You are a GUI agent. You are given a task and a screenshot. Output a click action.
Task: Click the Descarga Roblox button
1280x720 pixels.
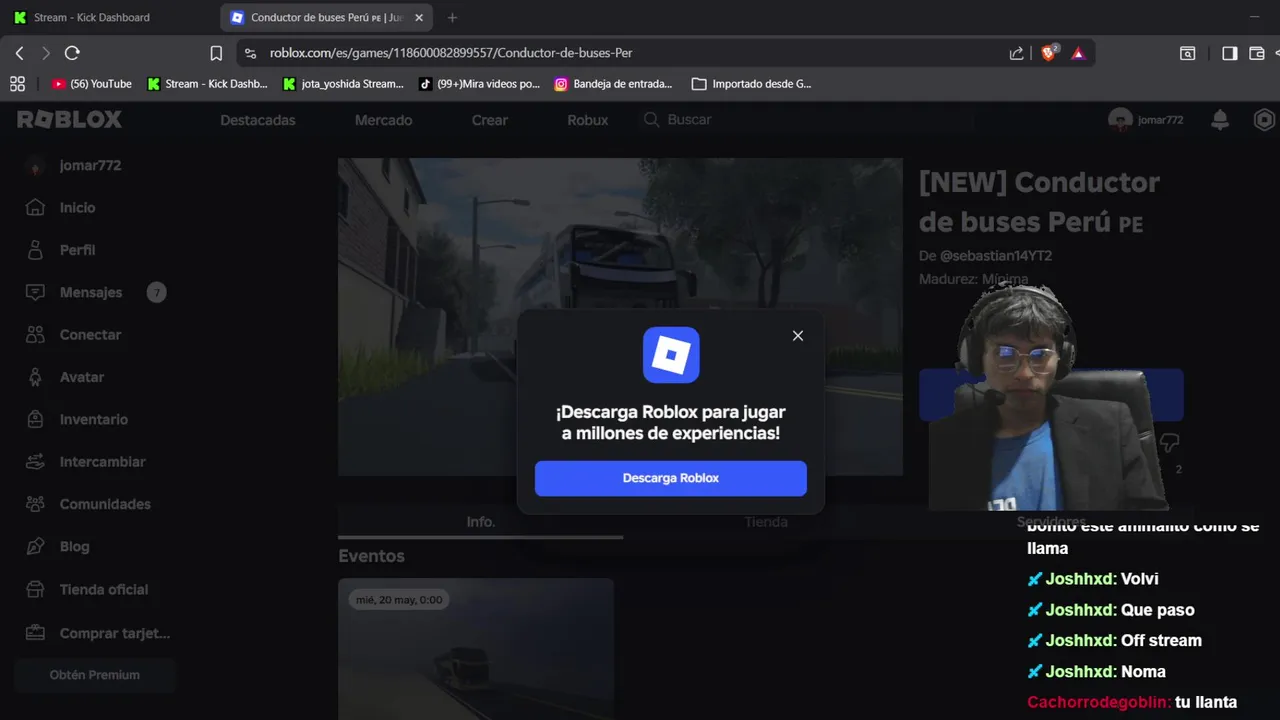click(670, 478)
